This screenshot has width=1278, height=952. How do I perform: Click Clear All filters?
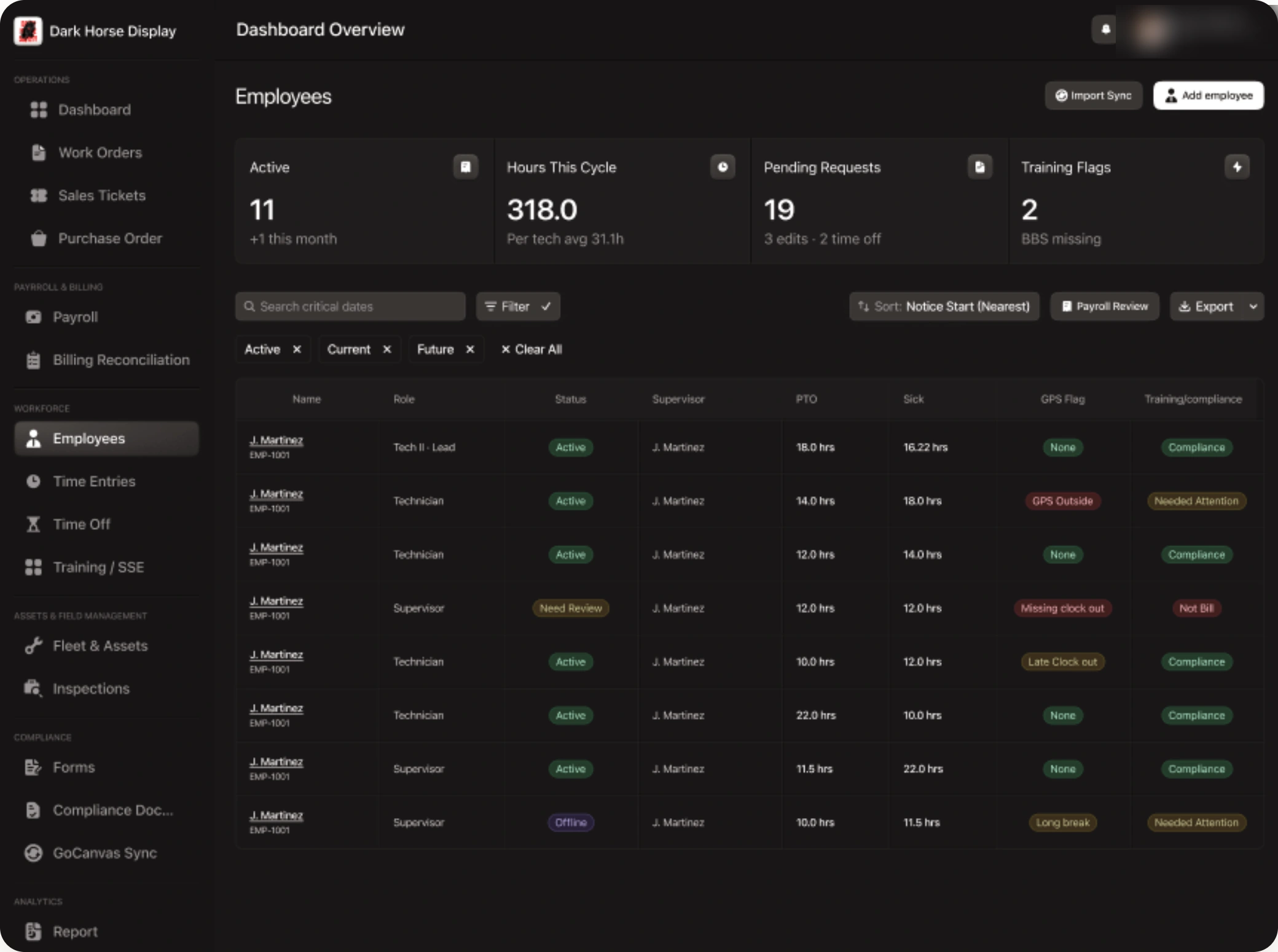(531, 349)
